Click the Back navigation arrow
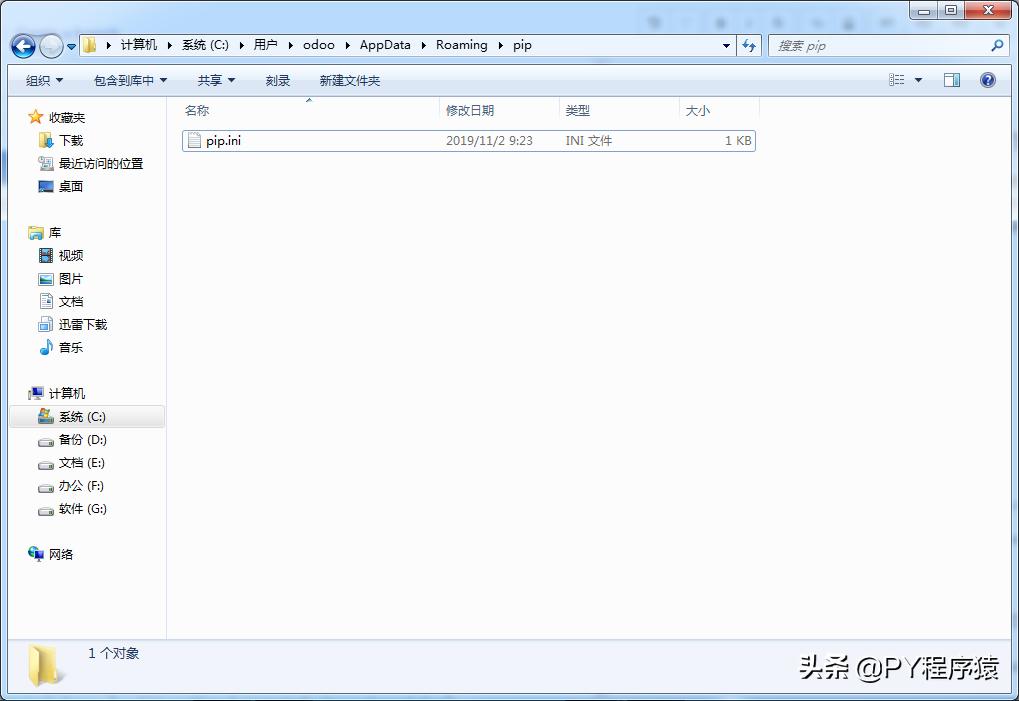The width and height of the screenshot is (1019, 701). click(x=22, y=45)
